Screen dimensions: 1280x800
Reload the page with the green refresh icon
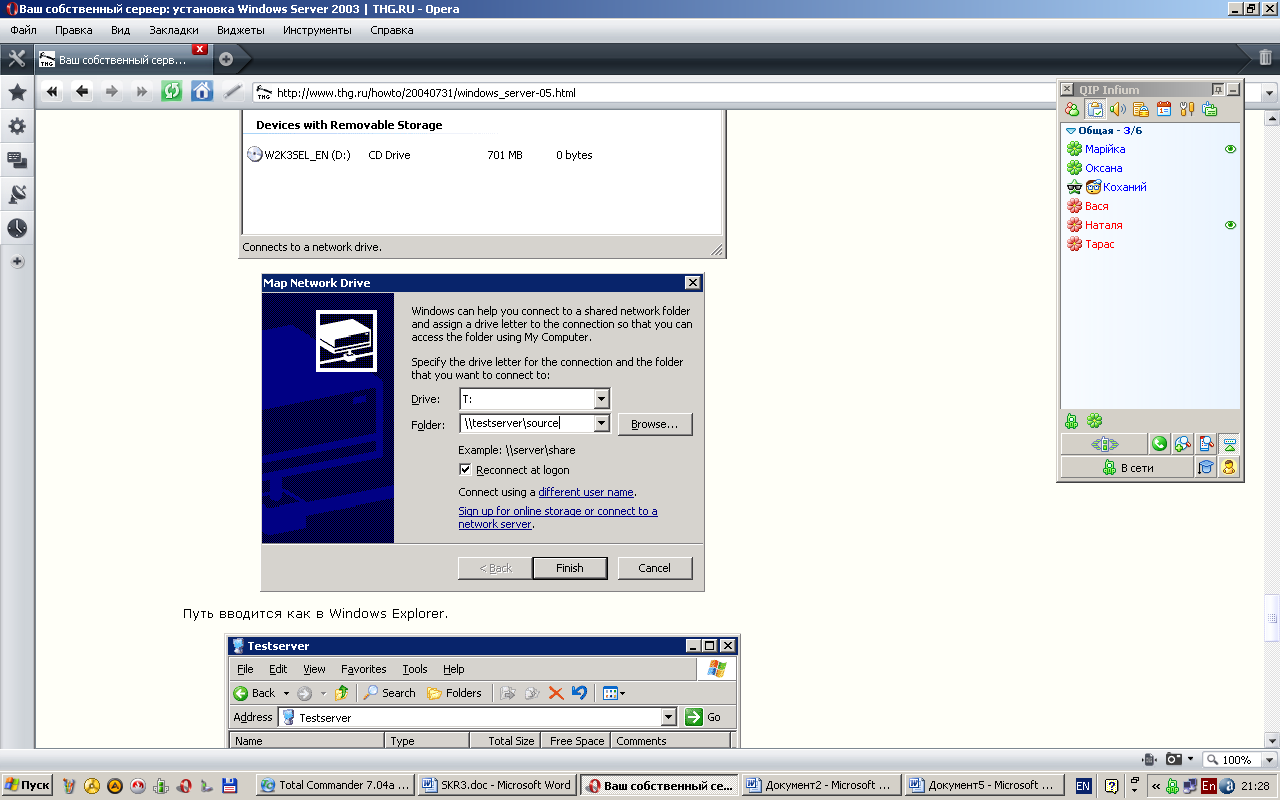(172, 92)
